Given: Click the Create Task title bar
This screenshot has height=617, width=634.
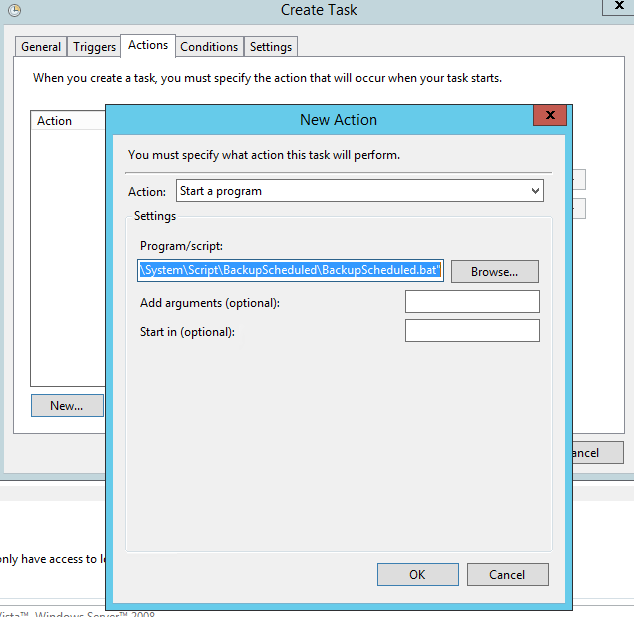Looking at the screenshot, I should [x=319, y=10].
